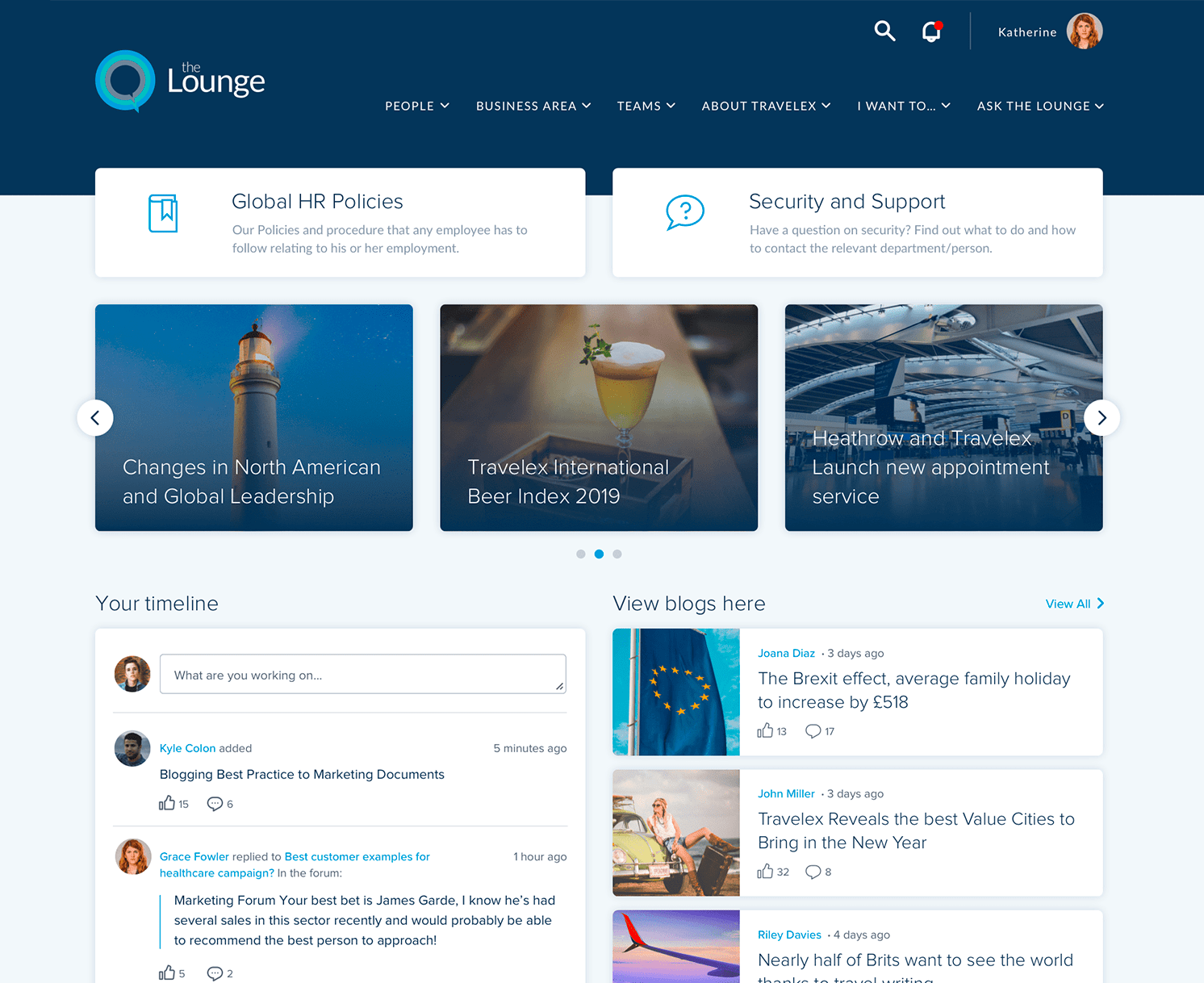This screenshot has height=983, width=1204.
Task: Open the search icon in the header
Action: click(884, 31)
